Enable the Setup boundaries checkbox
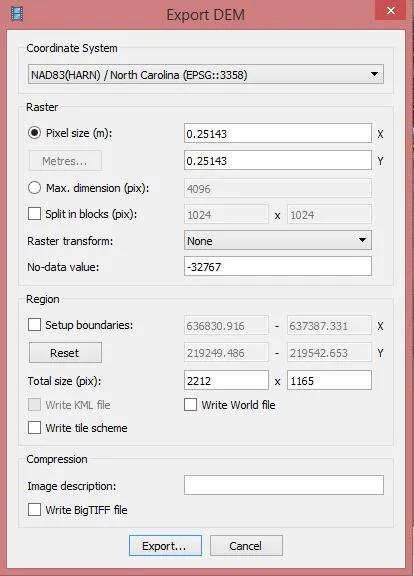This screenshot has width=414, height=576. click(34, 325)
